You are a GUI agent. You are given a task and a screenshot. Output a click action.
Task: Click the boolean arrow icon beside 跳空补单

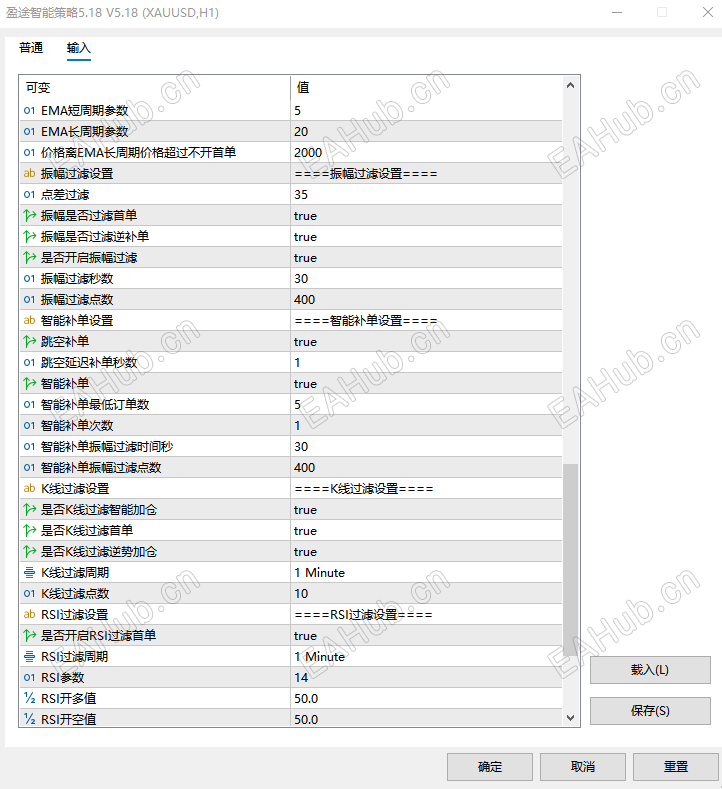pyautogui.click(x=29, y=342)
